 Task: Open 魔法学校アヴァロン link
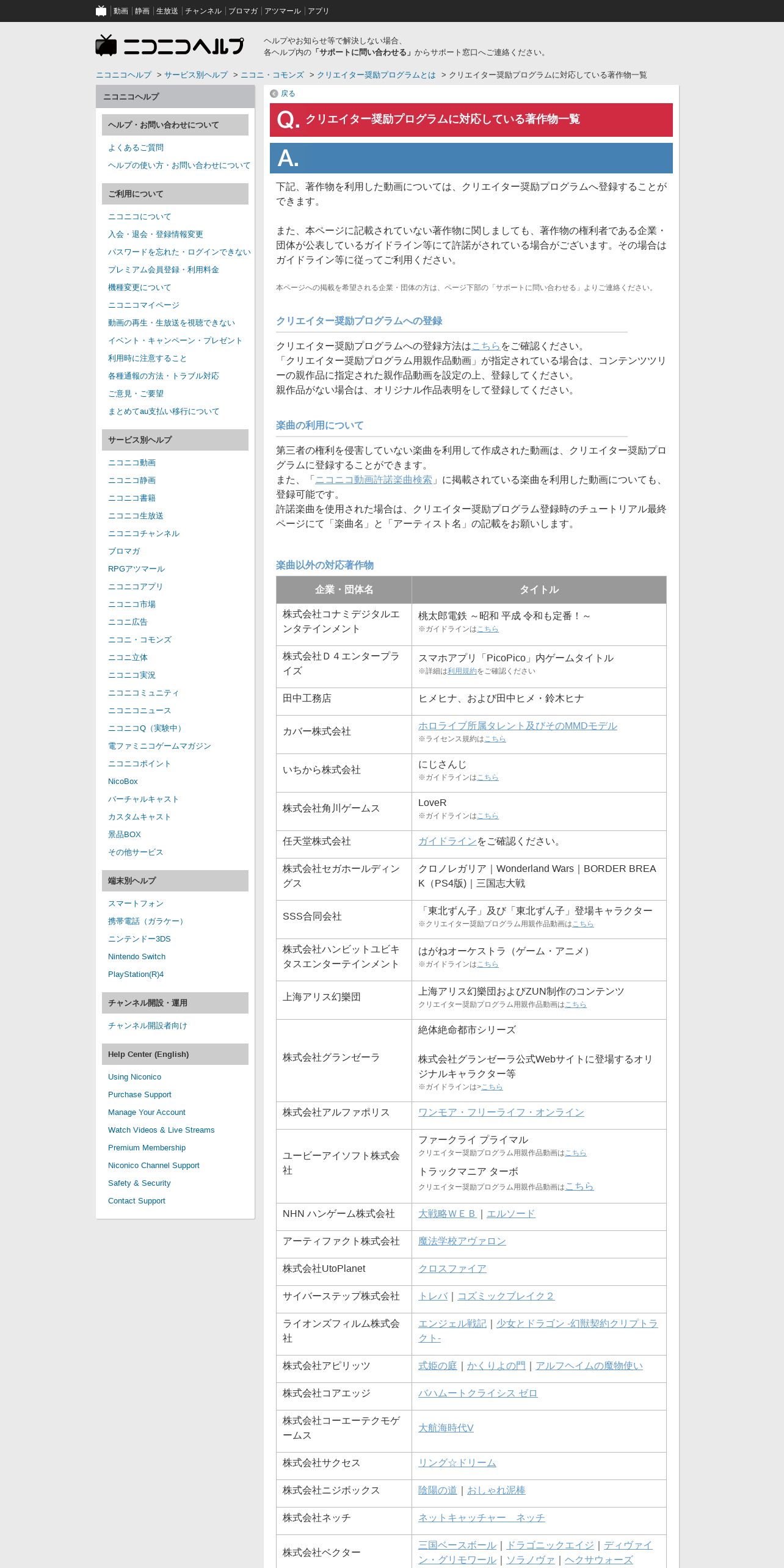[x=462, y=1241]
